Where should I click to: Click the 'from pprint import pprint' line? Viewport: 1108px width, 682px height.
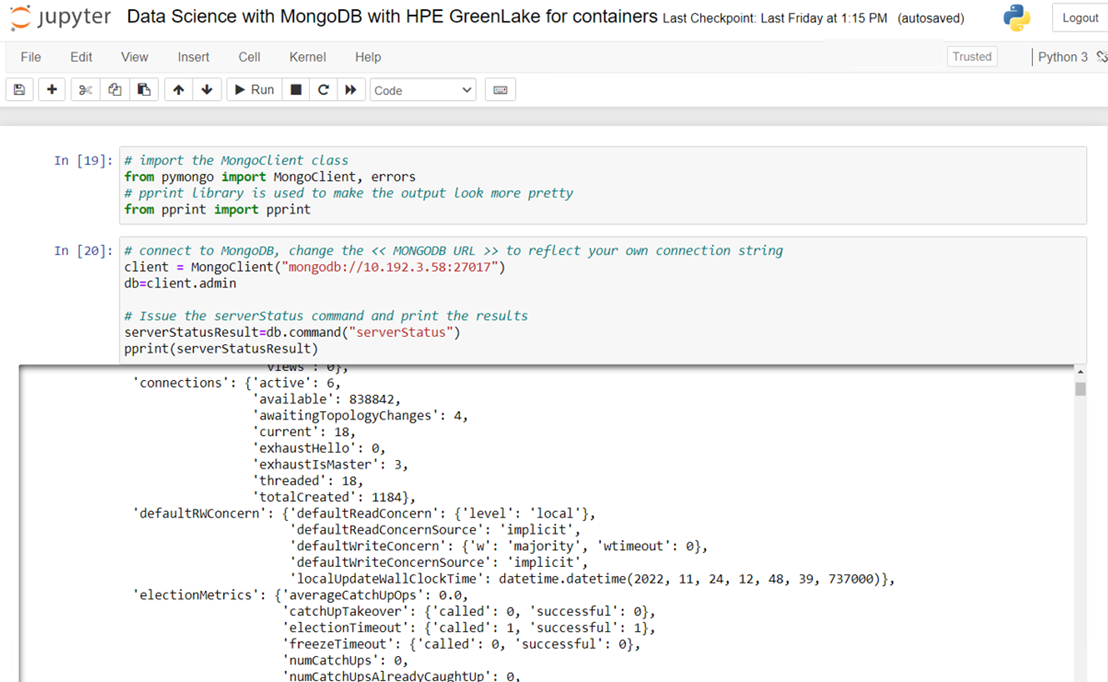[x=217, y=210]
